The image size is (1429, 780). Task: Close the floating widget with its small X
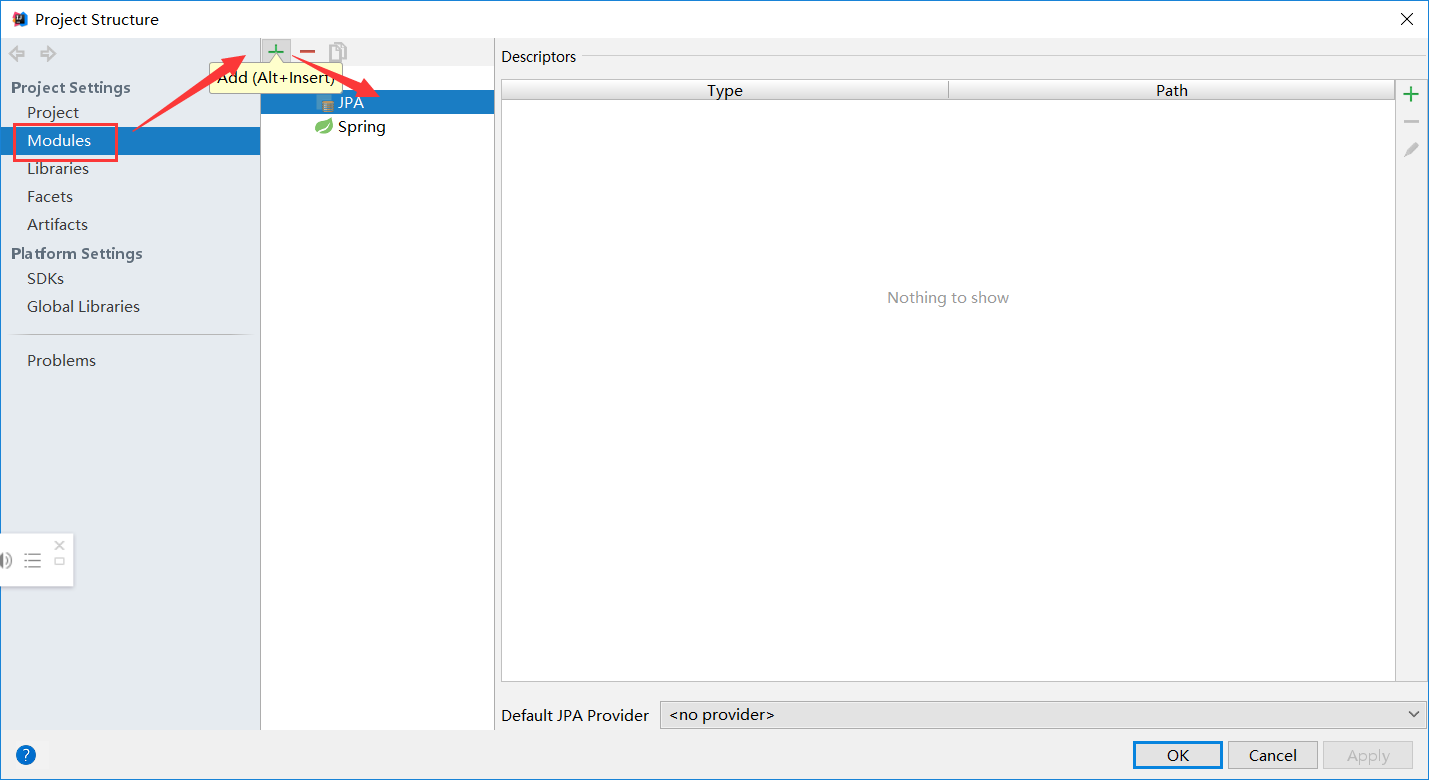60,545
